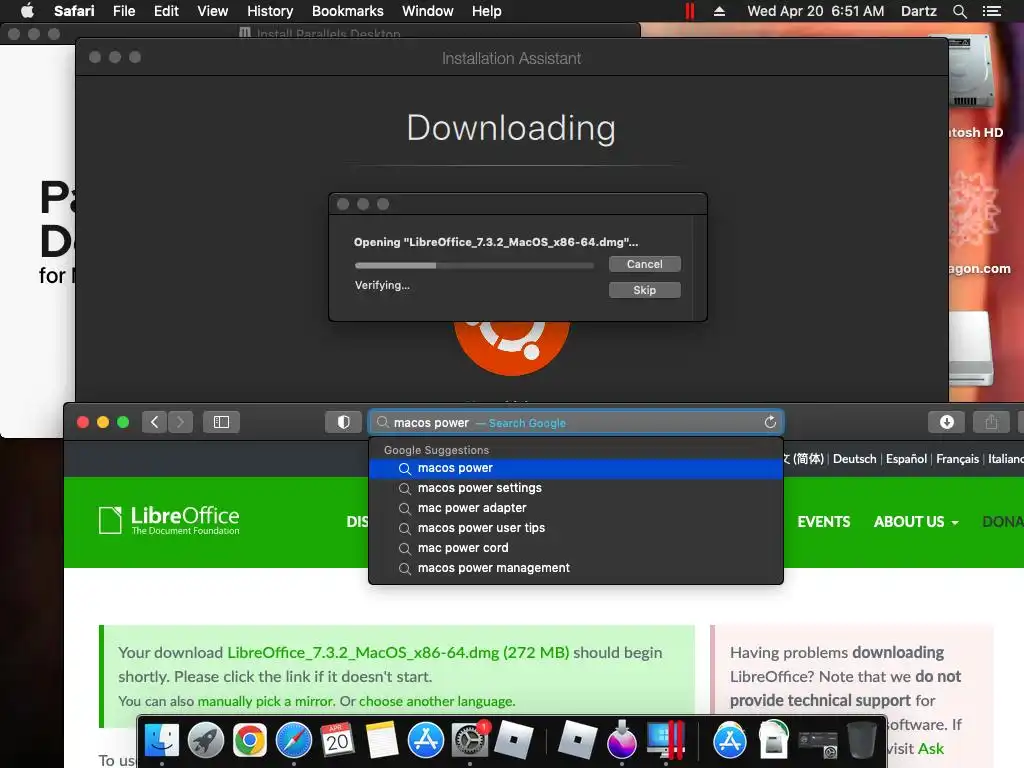The height and width of the screenshot is (768, 1024).
Task: Open the Applications folder beside Parallels in dock
Action: [x=729, y=741]
